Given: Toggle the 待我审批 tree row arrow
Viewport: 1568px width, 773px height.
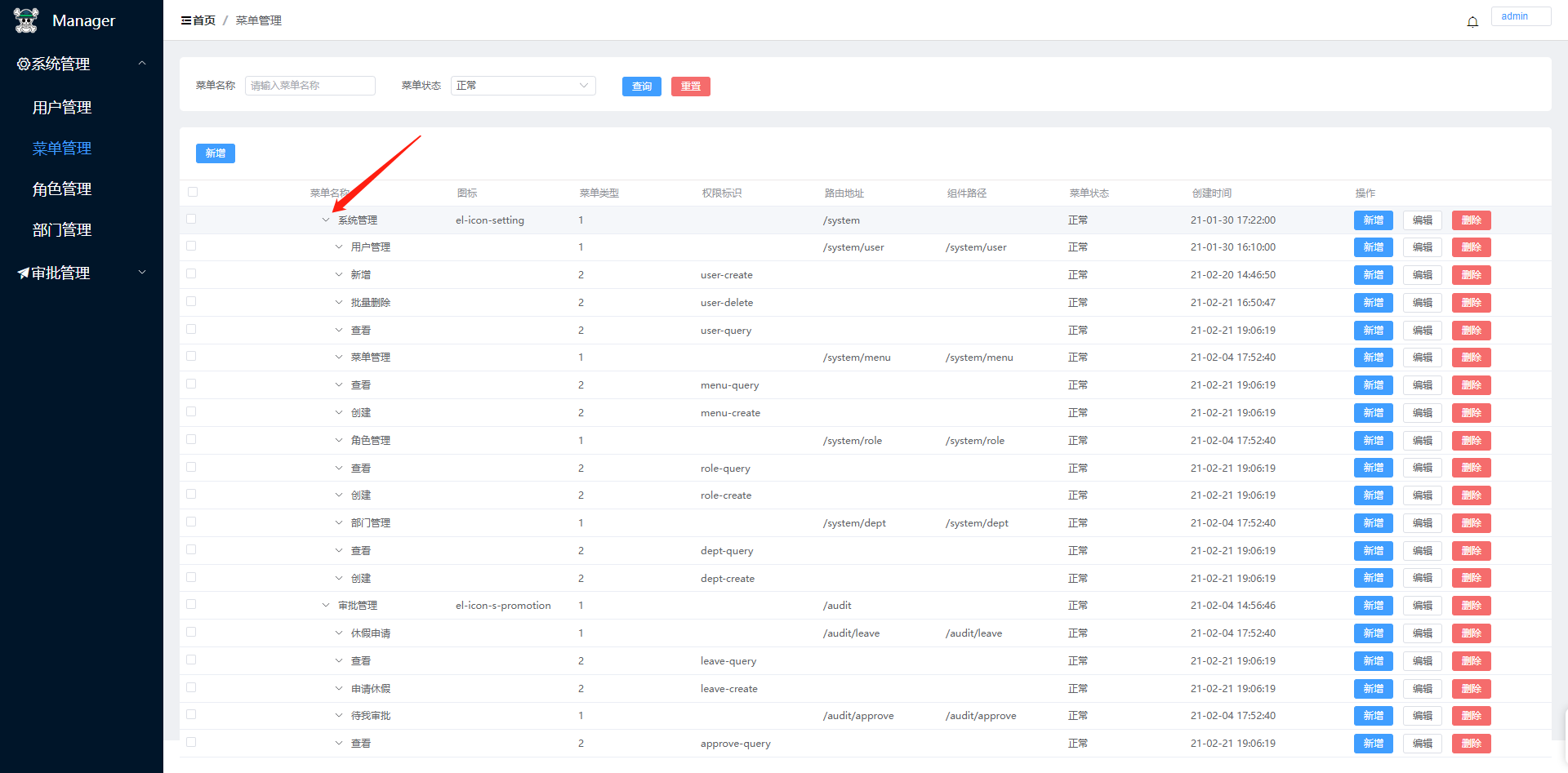Looking at the screenshot, I should tap(339, 715).
